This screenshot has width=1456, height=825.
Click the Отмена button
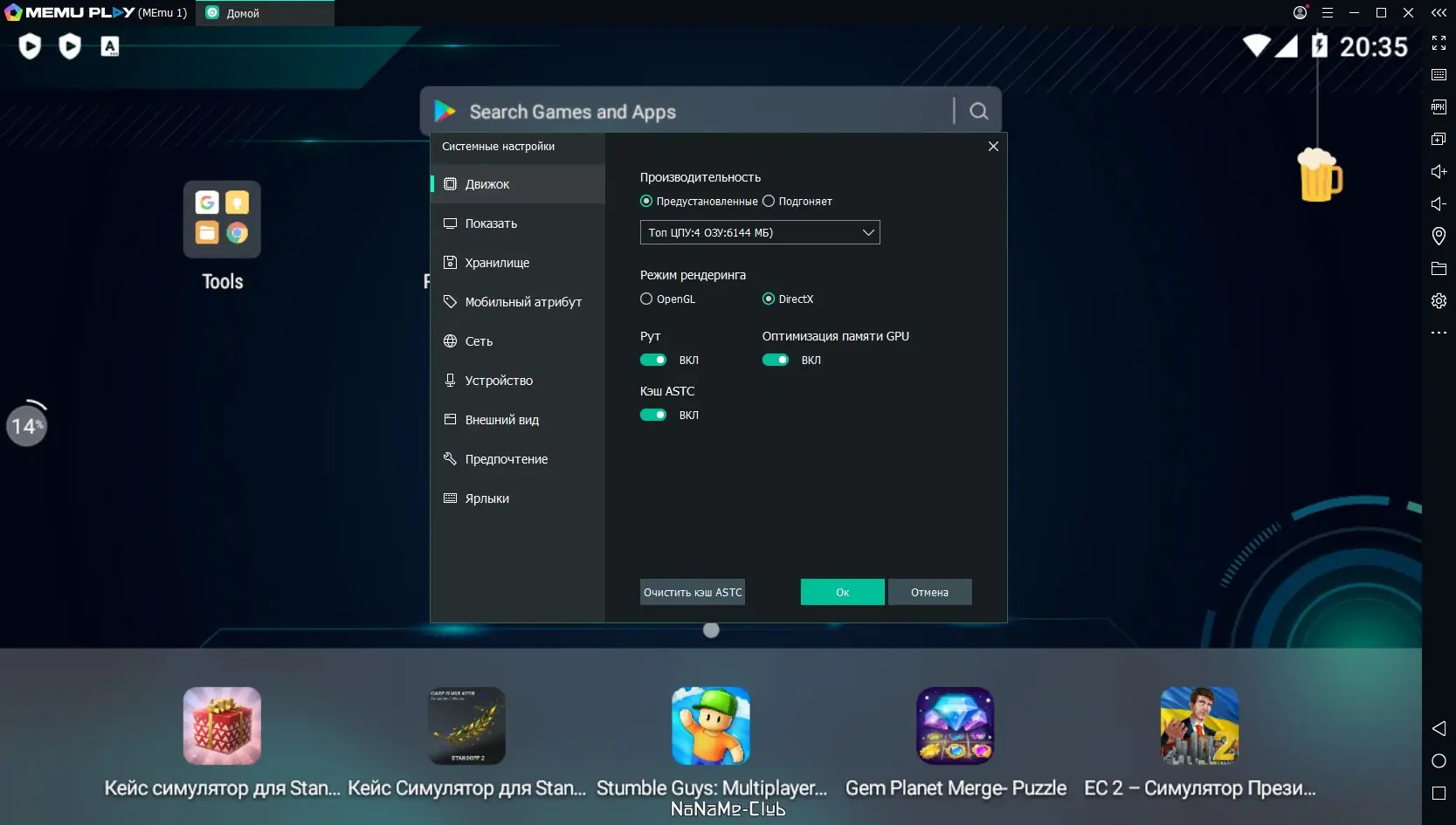click(x=930, y=592)
